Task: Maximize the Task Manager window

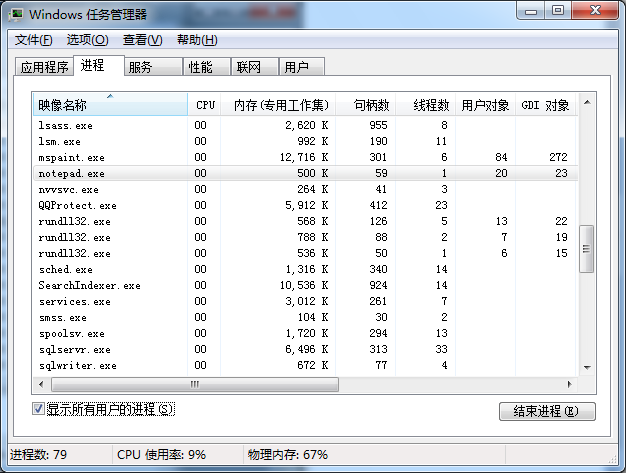Action: coord(558,11)
